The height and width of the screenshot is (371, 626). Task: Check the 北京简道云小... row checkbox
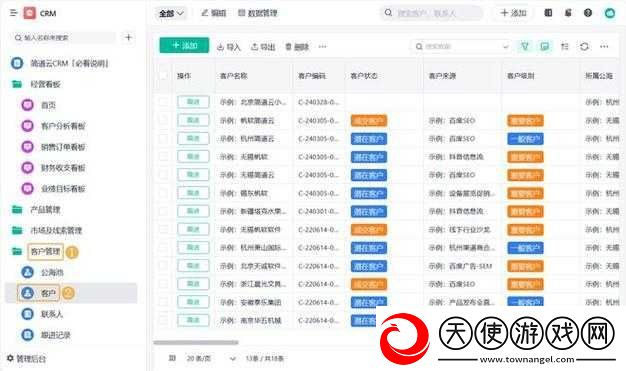pyautogui.click(x=163, y=102)
